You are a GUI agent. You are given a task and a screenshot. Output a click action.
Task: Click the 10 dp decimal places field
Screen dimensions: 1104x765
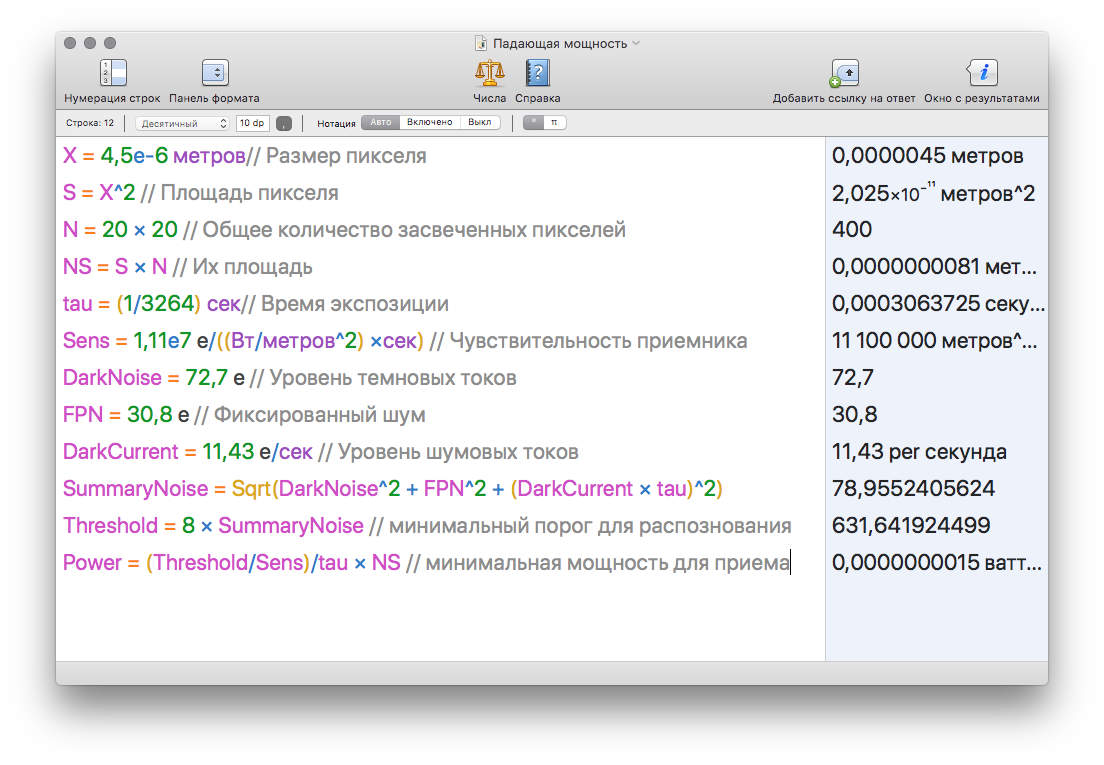click(x=252, y=123)
